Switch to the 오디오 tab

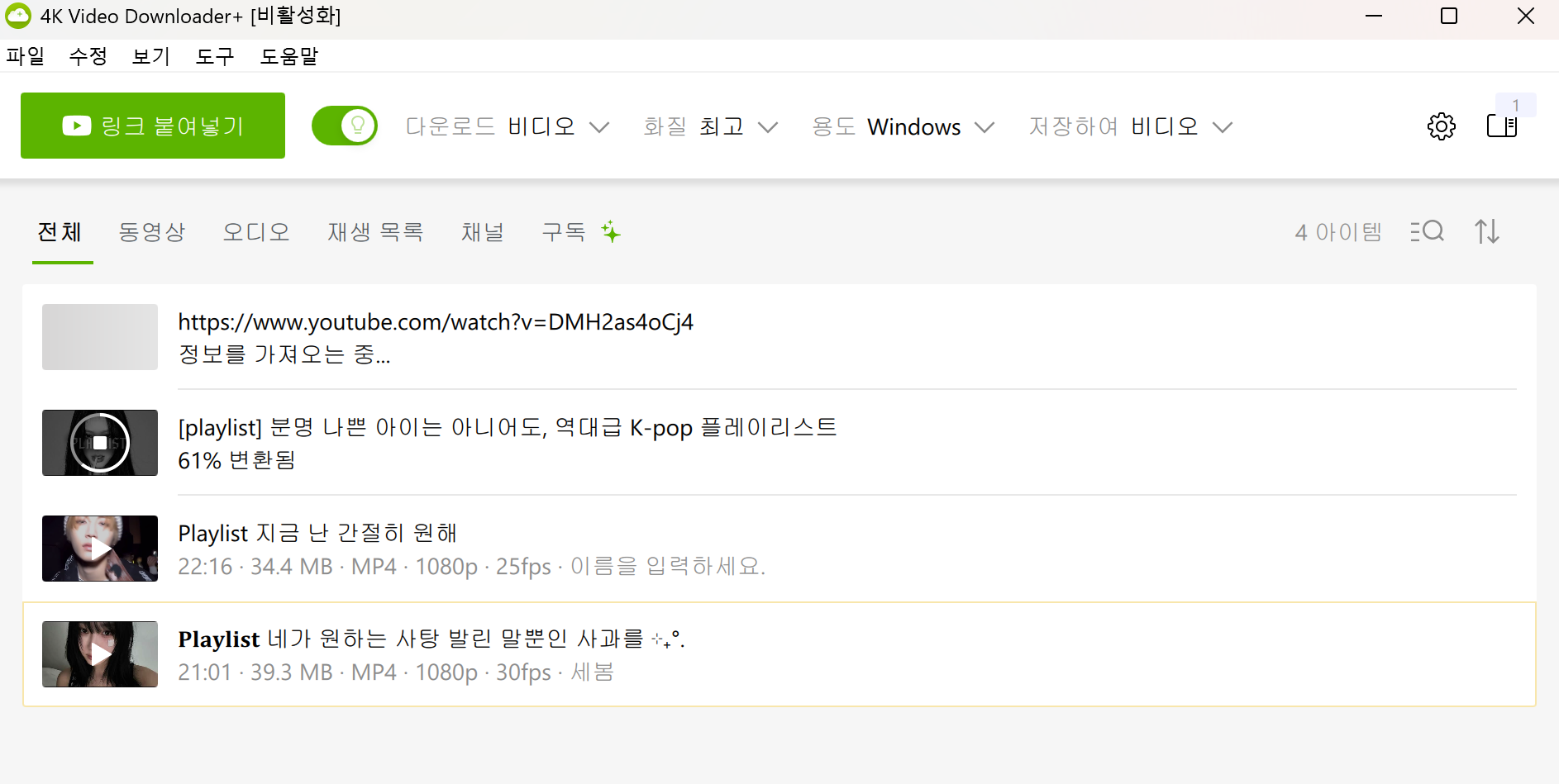click(256, 232)
